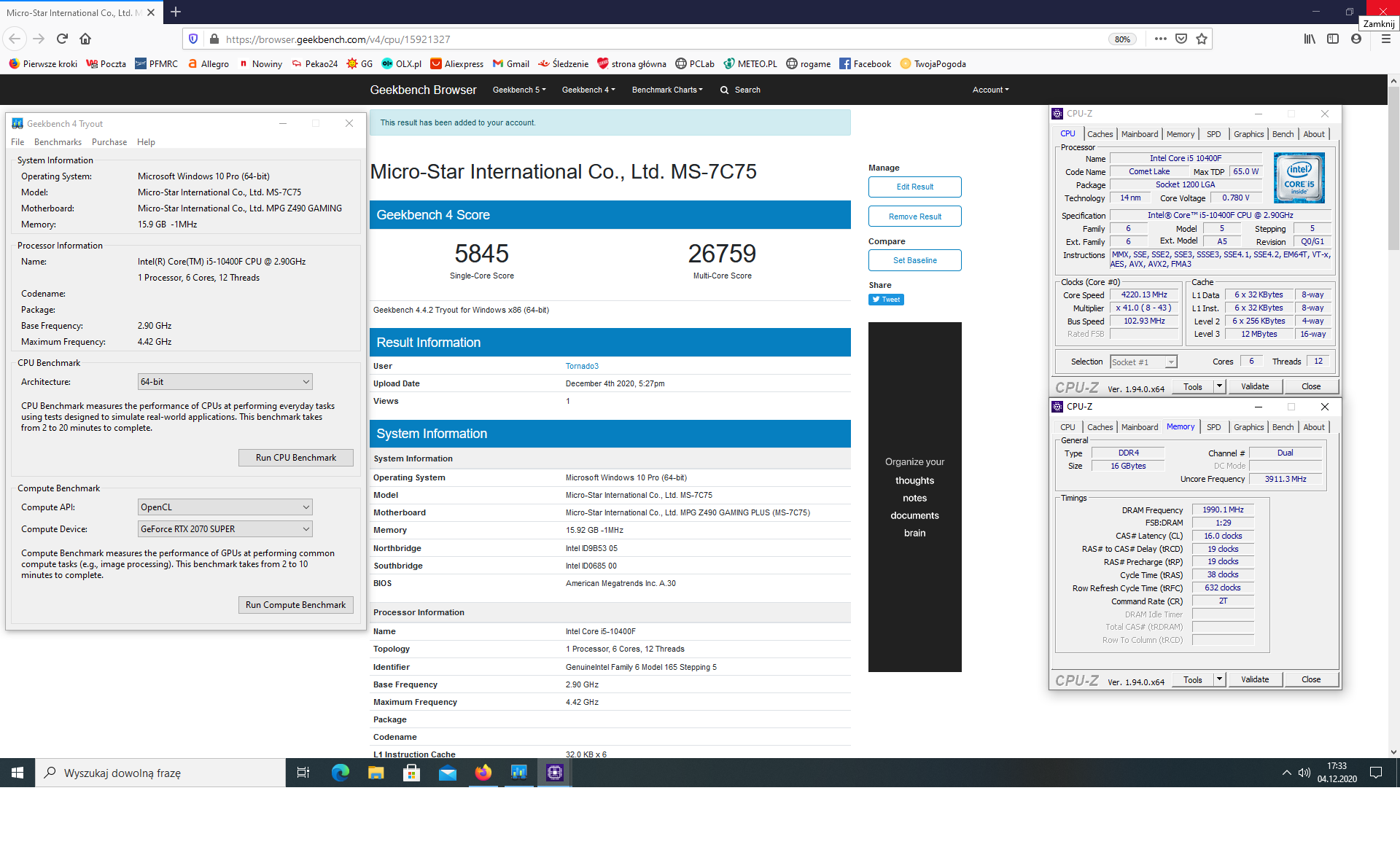Open Geekbench Browser home link
This screenshot has height=847, width=1400.
[x=423, y=90]
